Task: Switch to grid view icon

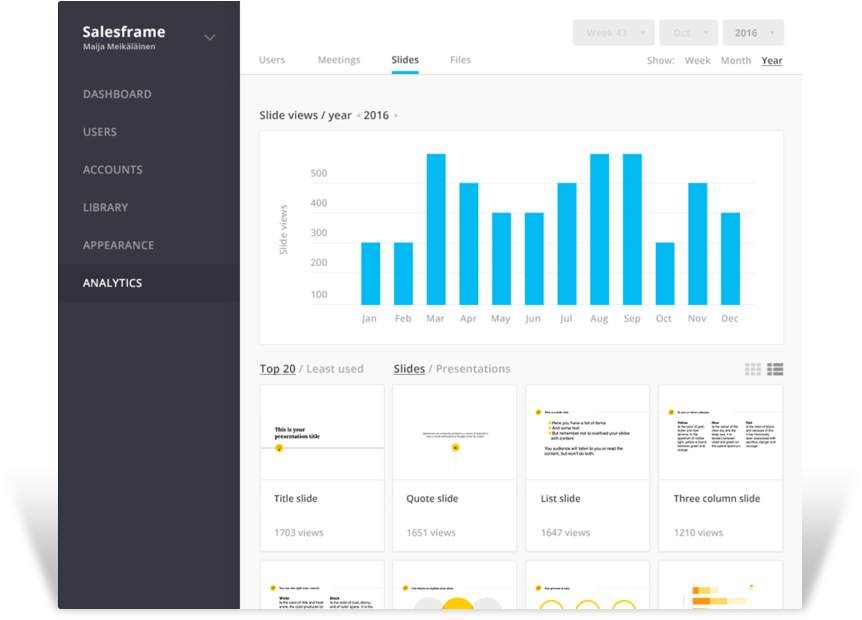Action: 753,369
